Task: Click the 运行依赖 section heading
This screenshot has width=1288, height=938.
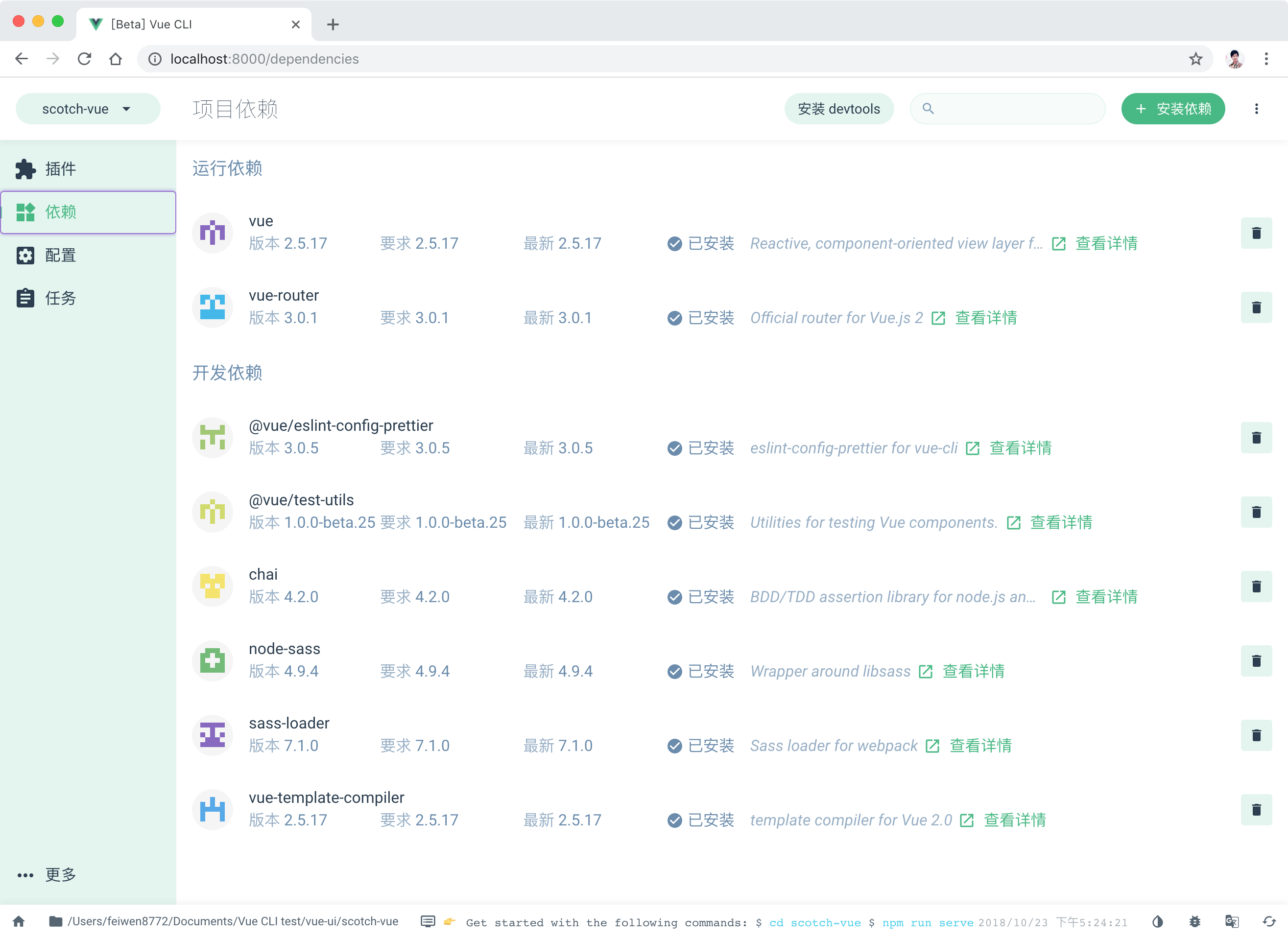Action: tap(227, 168)
